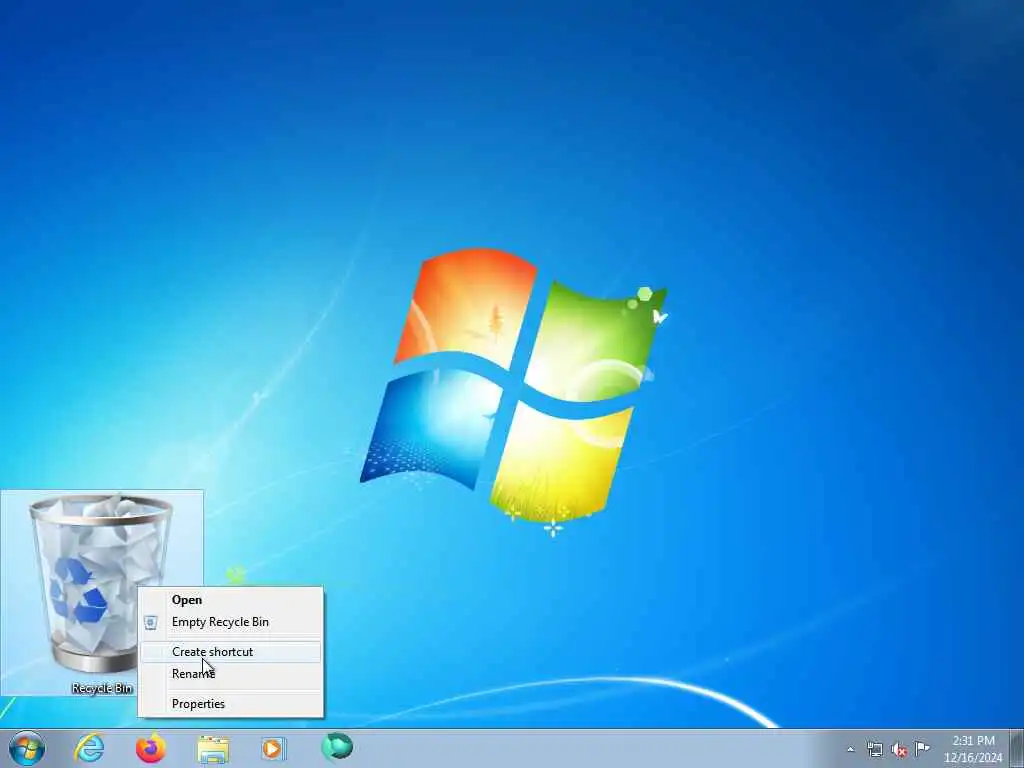This screenshot has height=768, width=1024.
Task: Select the Recycle Bin desktop icon
Action: [x=101, y=592]
